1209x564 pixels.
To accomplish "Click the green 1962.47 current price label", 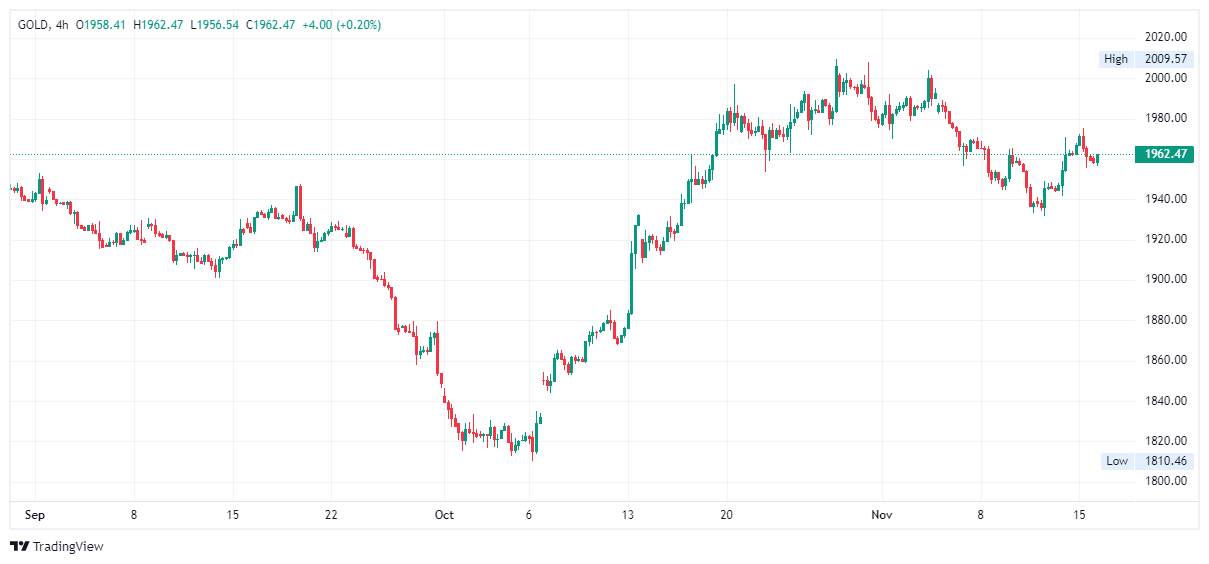I will coord(1165,154).
